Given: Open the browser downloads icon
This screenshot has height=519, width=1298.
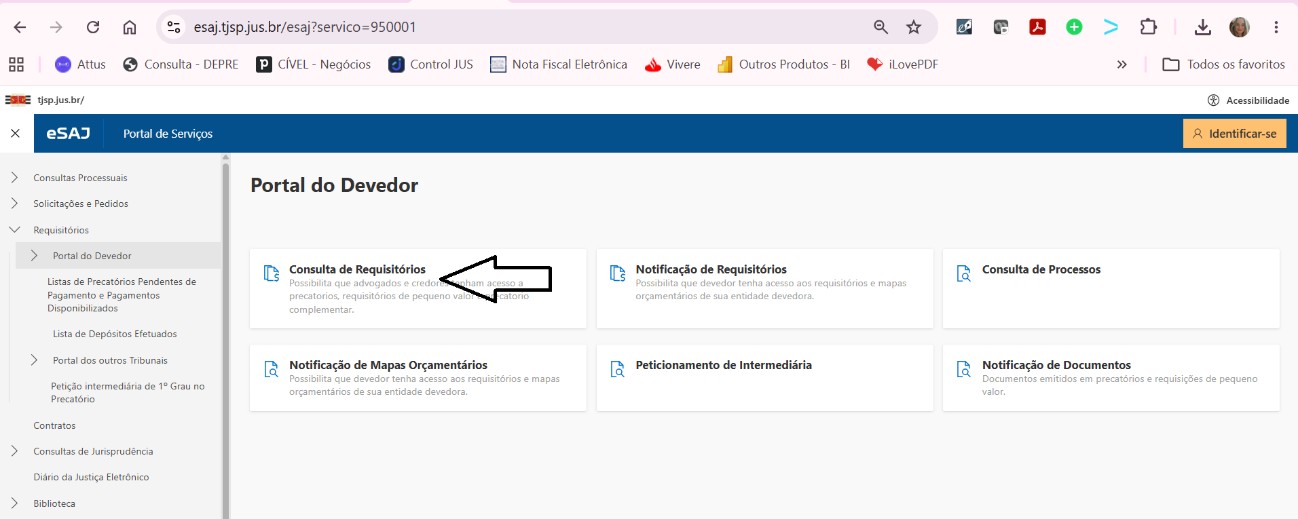Looking at the screenshot, I should coord(1203,27).
